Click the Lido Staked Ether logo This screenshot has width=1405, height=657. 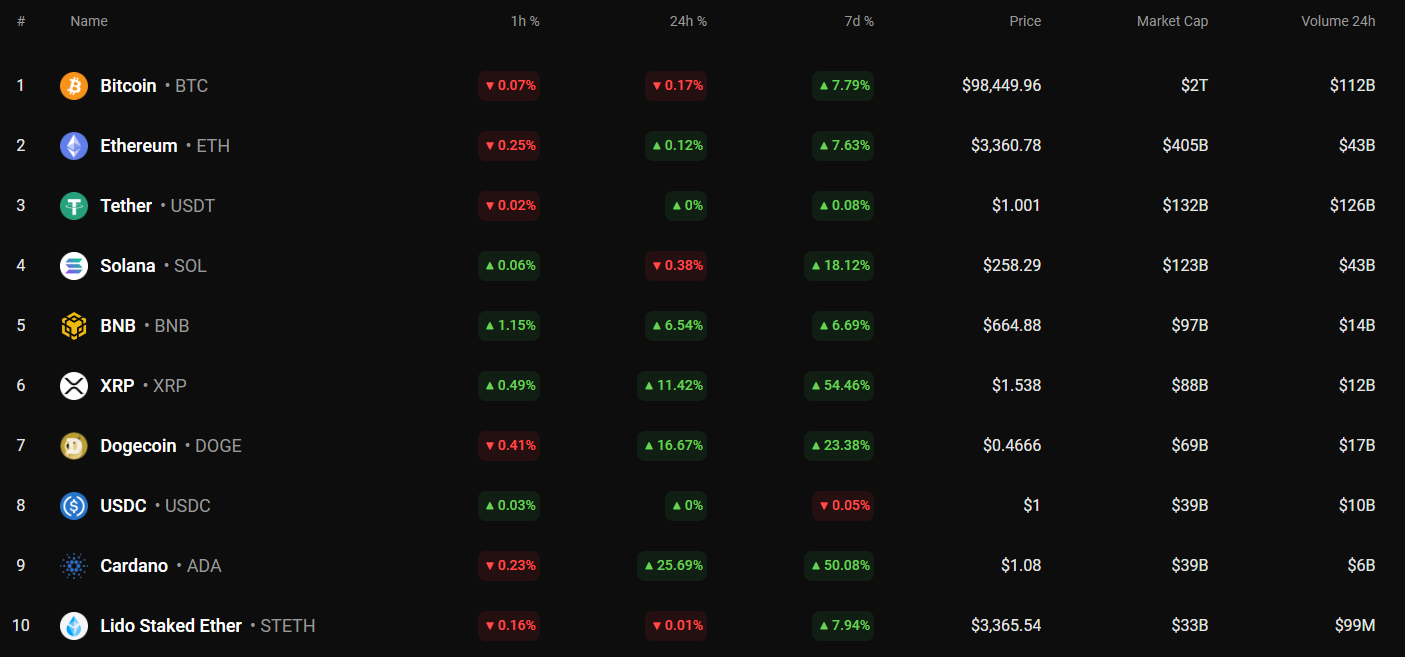pyautogui.click(x=74, y=626)
